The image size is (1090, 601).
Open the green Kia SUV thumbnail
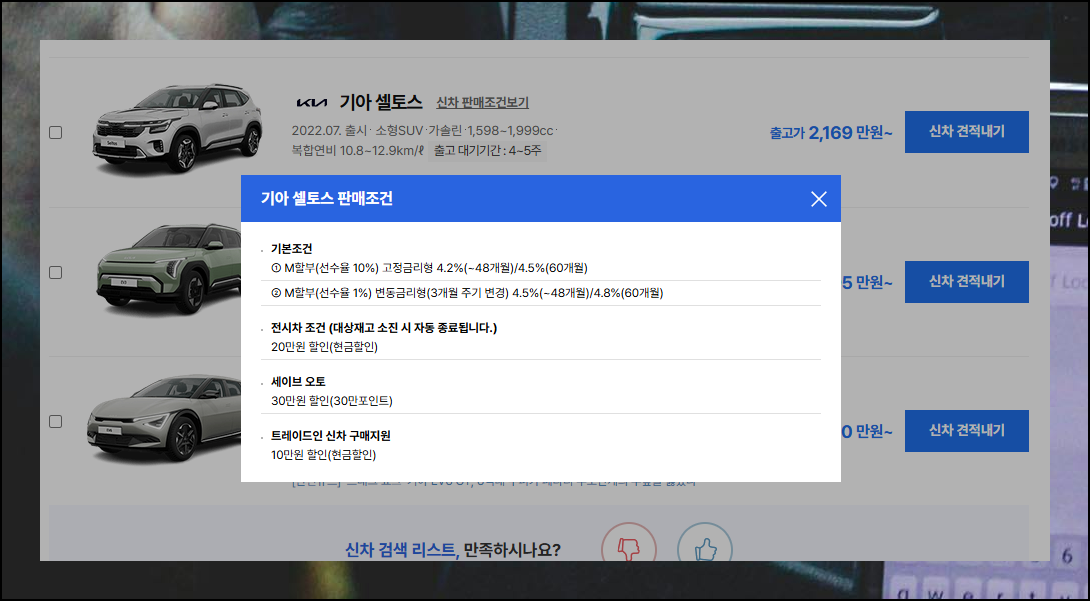[170, 271]
